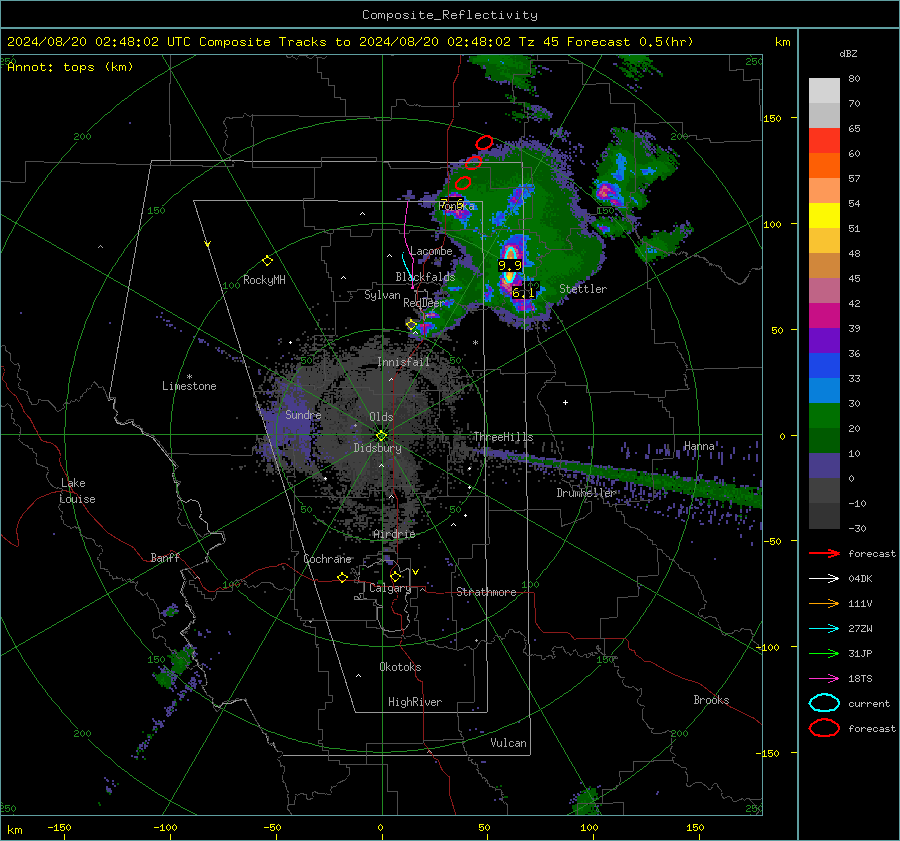Click the Stettler city label
Image resolution: width=900 pixels, height=841 pixels.
(x=583, y=289)
